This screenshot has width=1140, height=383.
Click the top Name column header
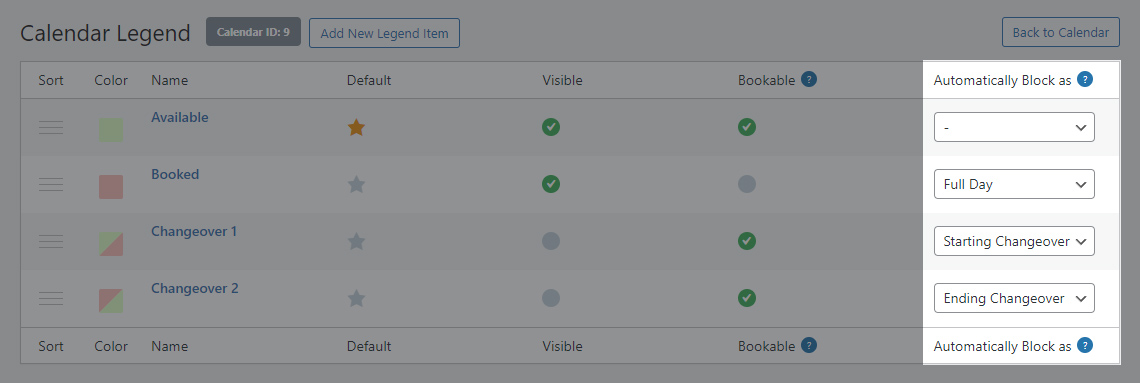pyautogui.click(x=169, y=80)
